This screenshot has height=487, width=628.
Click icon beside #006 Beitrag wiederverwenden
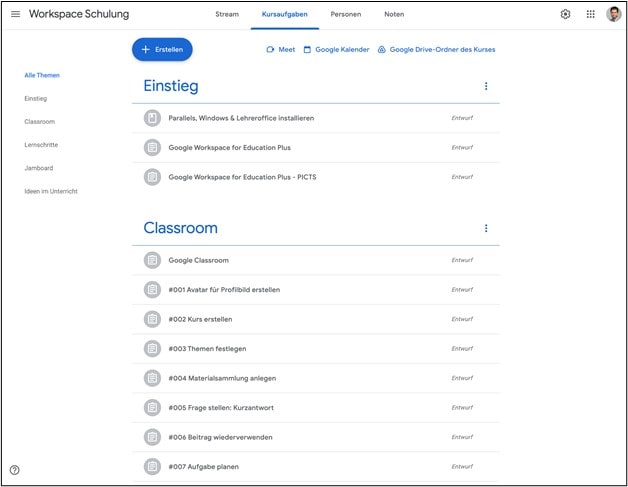pyautogui.click(x=152, y=437)
